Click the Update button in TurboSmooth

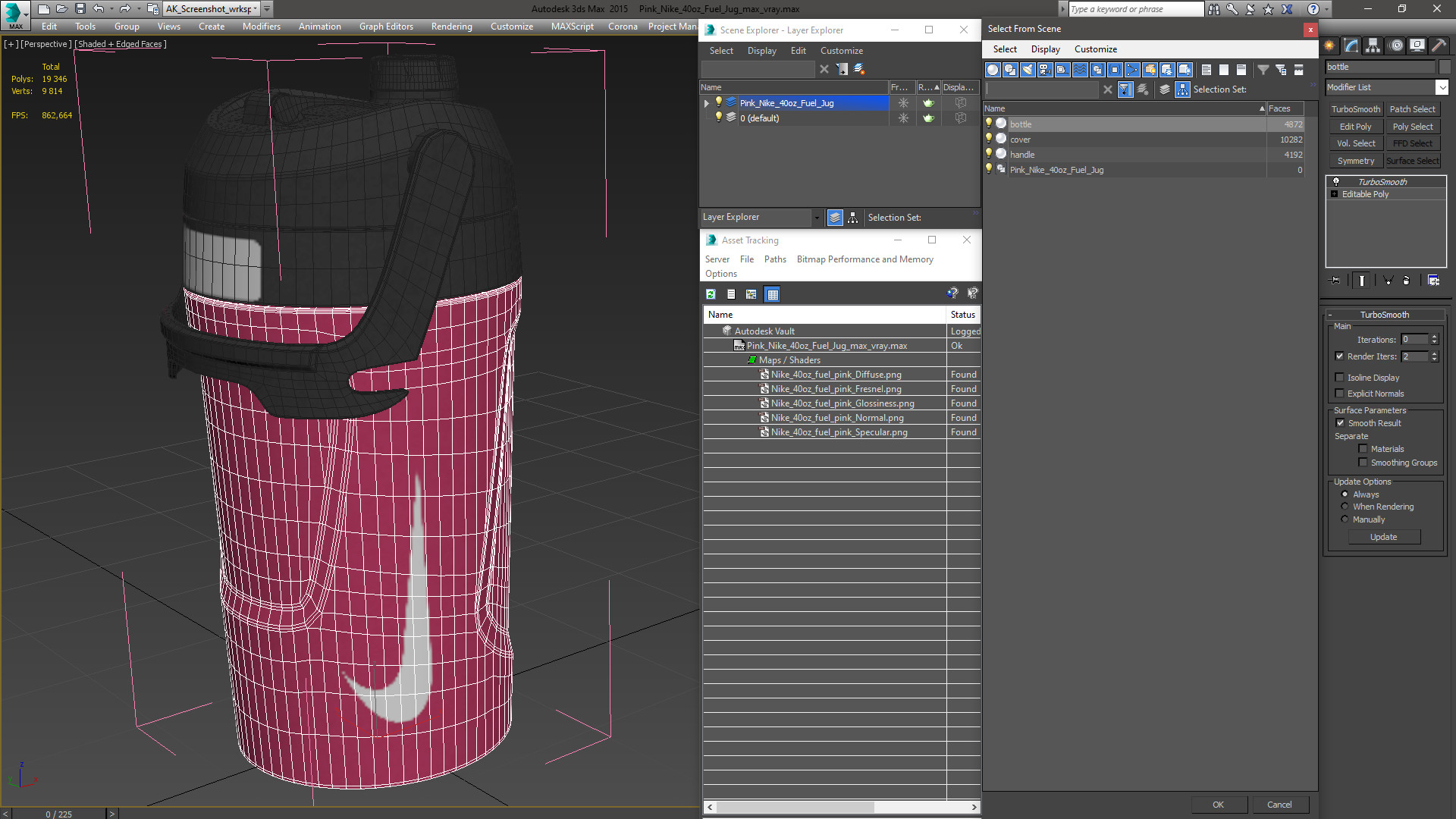[x=1383, y=537]
